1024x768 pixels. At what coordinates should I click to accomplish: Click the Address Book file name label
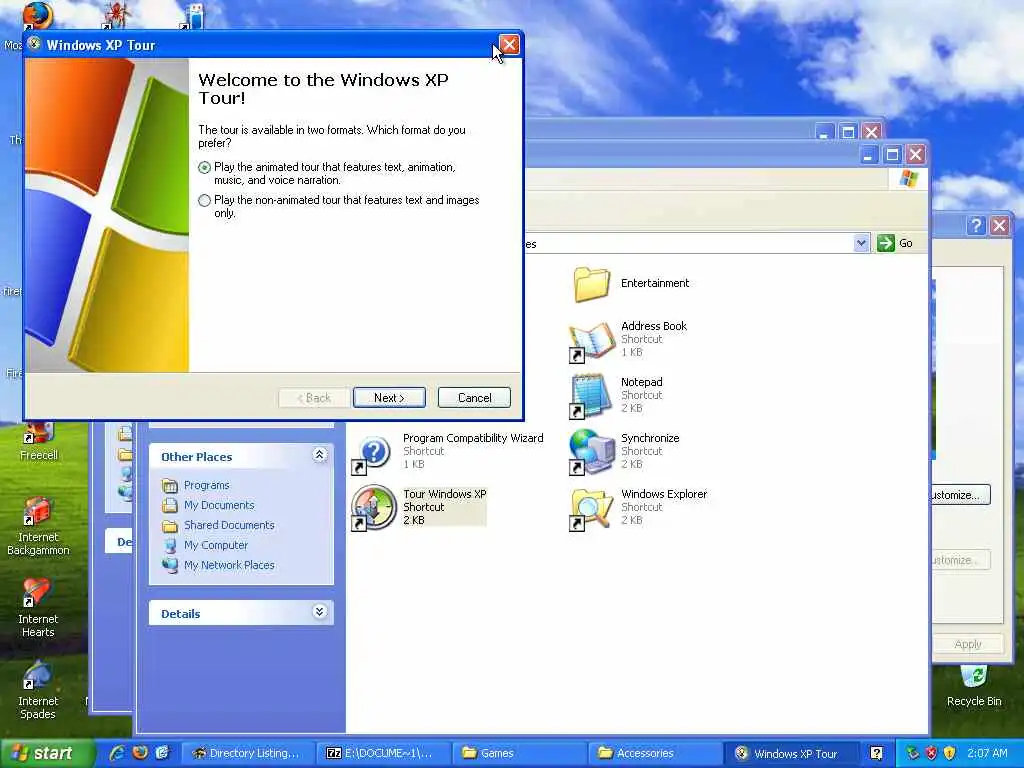[x=654, y=326]
